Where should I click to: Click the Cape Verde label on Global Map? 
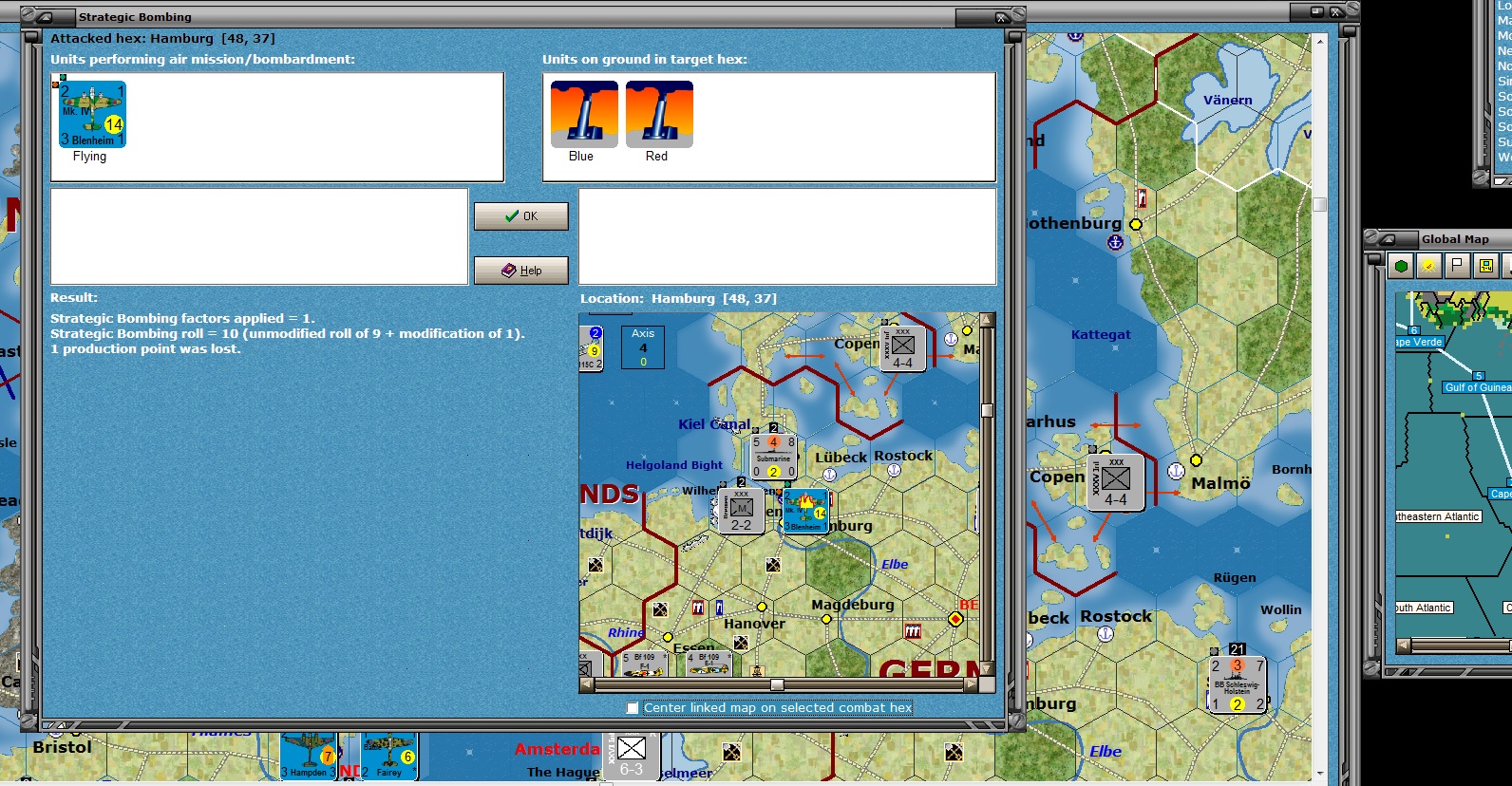(x=1419, y=342)
